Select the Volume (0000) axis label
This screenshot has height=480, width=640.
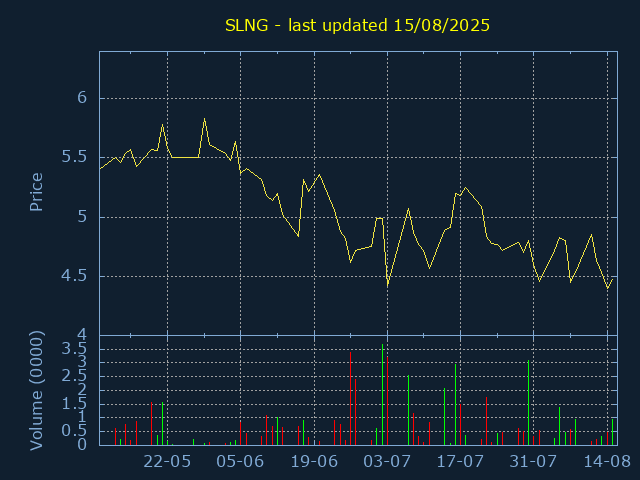click(36, 391)
